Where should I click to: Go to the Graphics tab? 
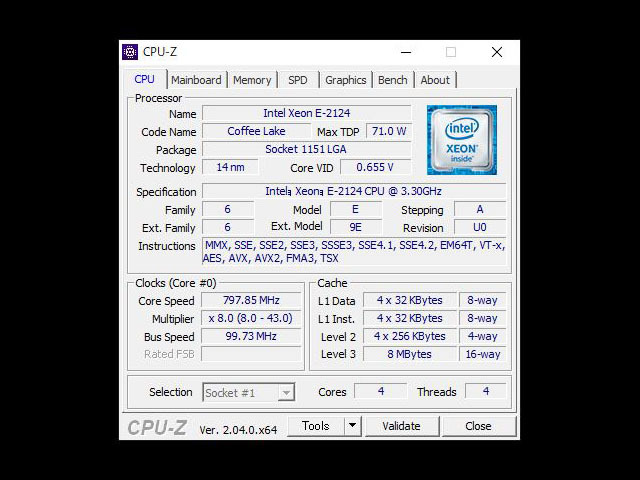(x=345, y=80)
